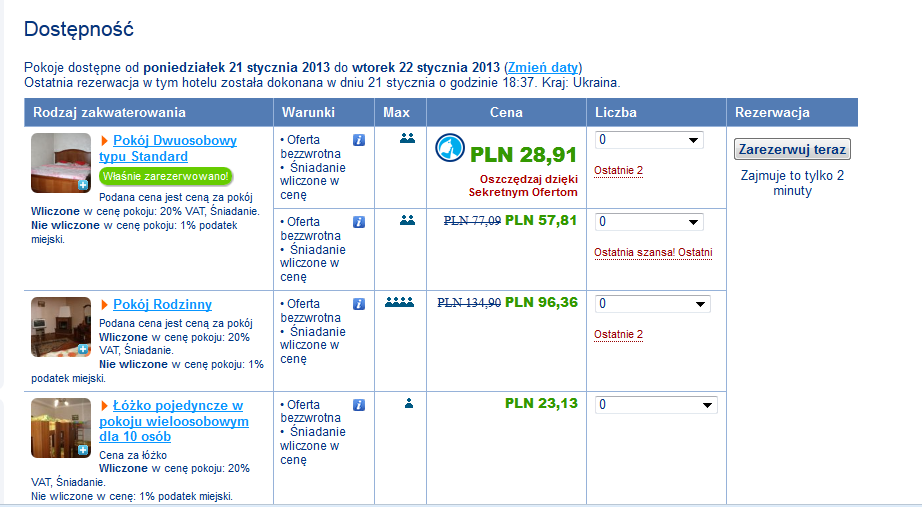Click orange arrow beside Łóżko pojedyncze link
Image resolution: width=922 pixels, height=507 pixels.
coord(105,406)
